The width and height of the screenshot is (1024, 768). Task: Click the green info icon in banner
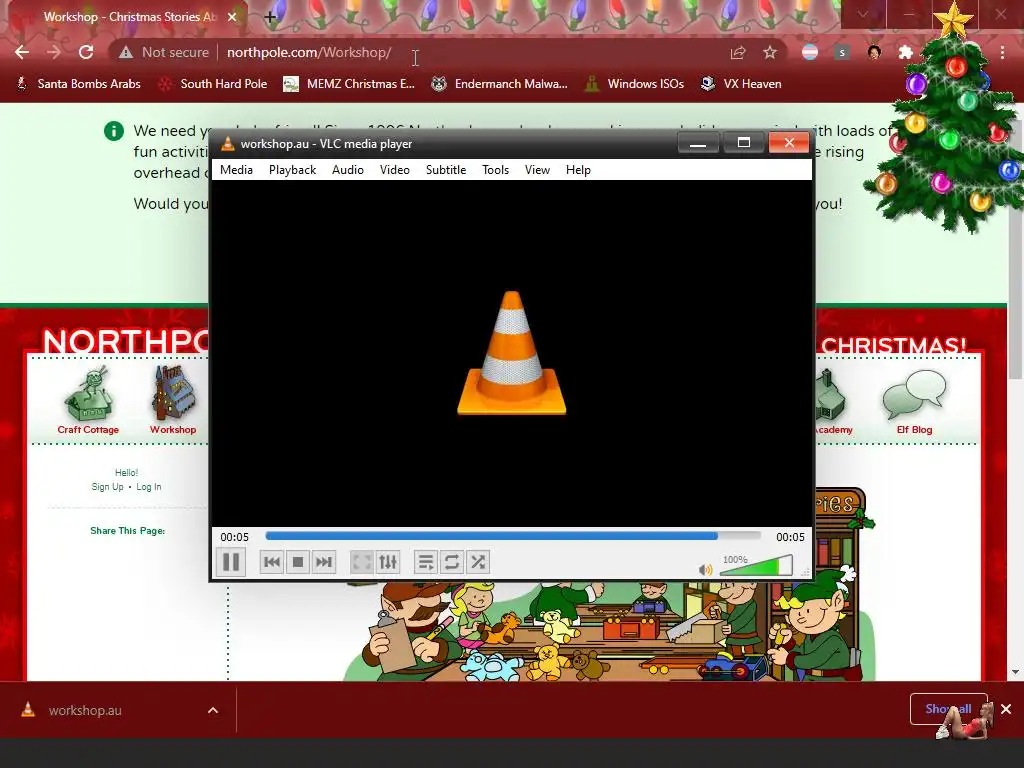point(114,131)
